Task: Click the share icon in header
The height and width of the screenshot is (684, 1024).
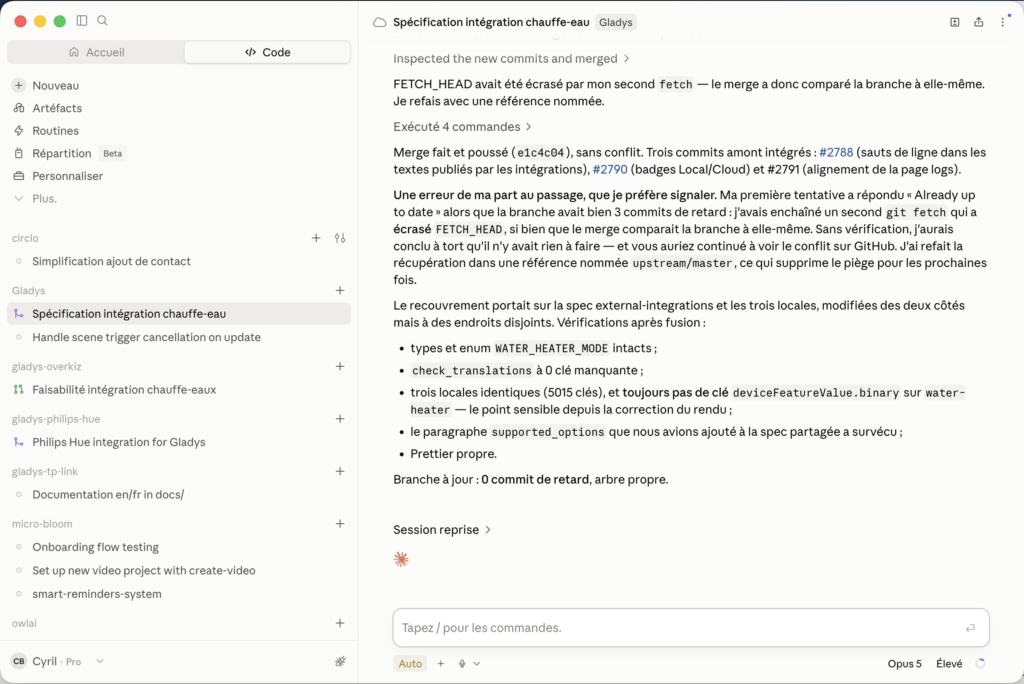Action: click(978, 22)
